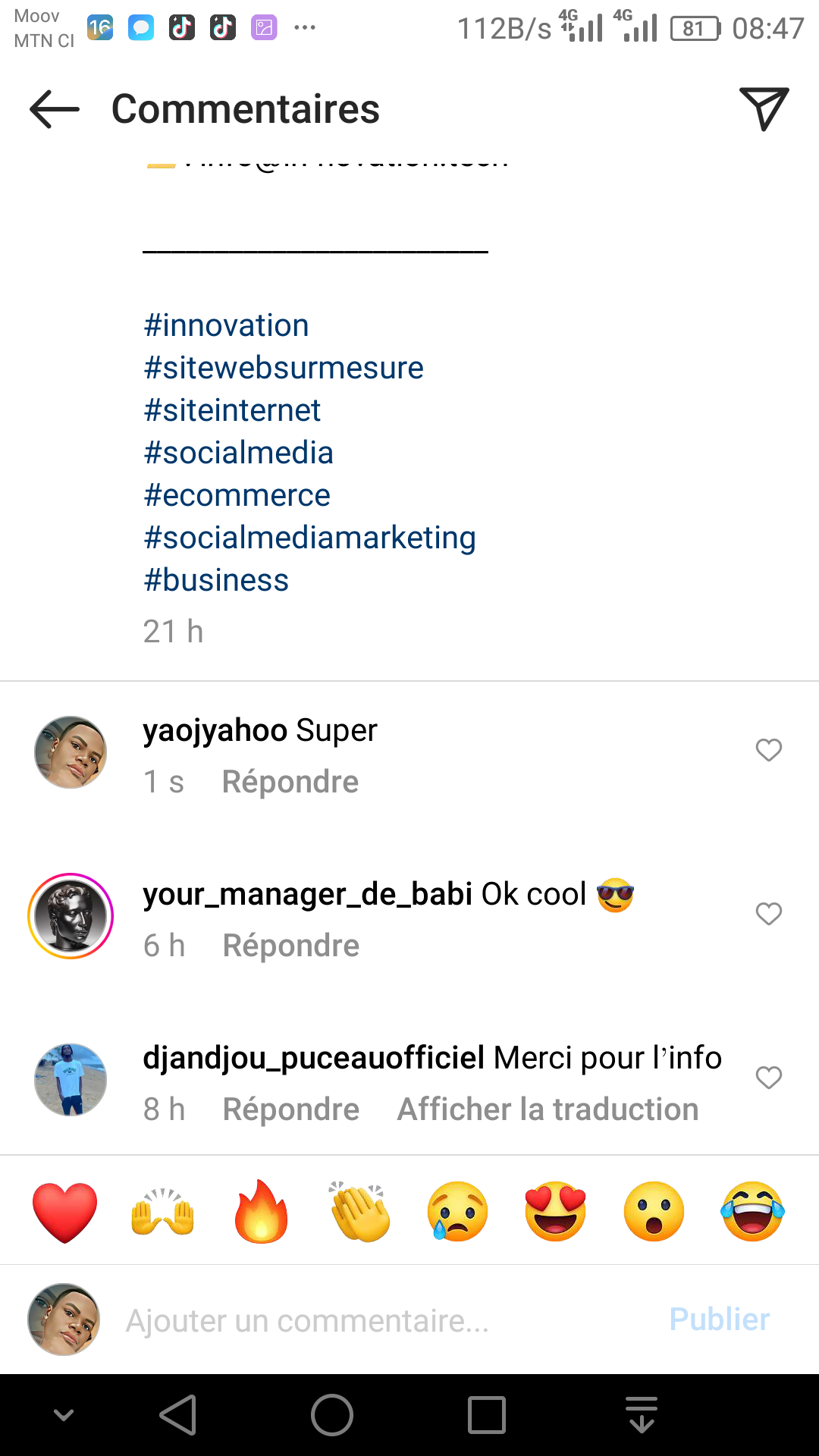Viewport: 819px width, 1456px height.
Task: Reply to yaojyahoo's comment
Action: click(x=290, y=782)
